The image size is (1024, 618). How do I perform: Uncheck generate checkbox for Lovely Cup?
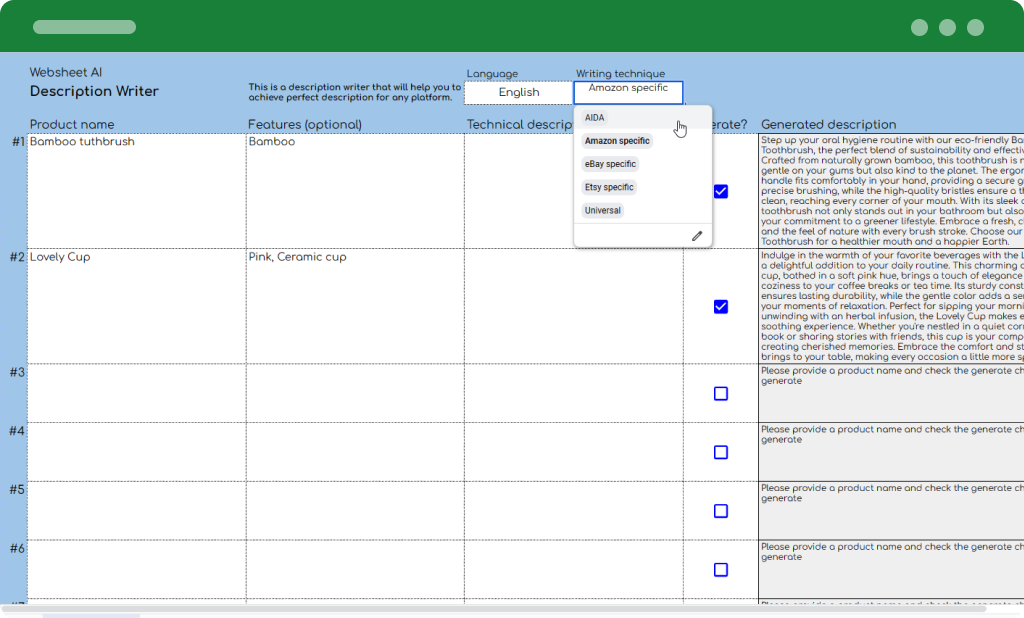(721, 307)
